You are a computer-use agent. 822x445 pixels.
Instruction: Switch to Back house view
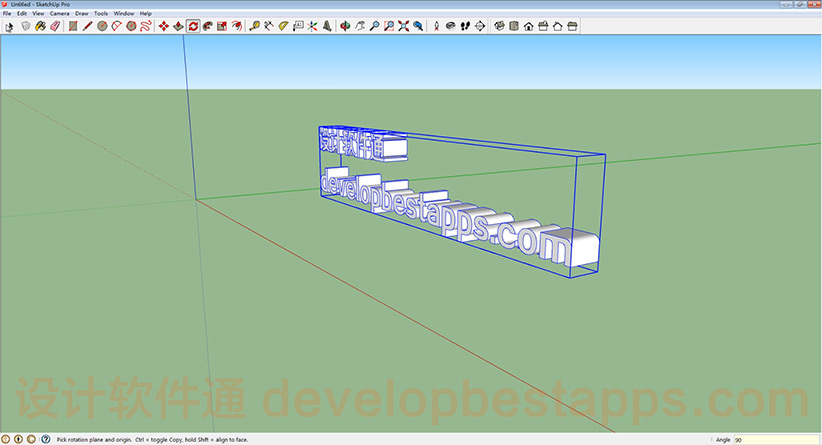(x=558, y=26)
